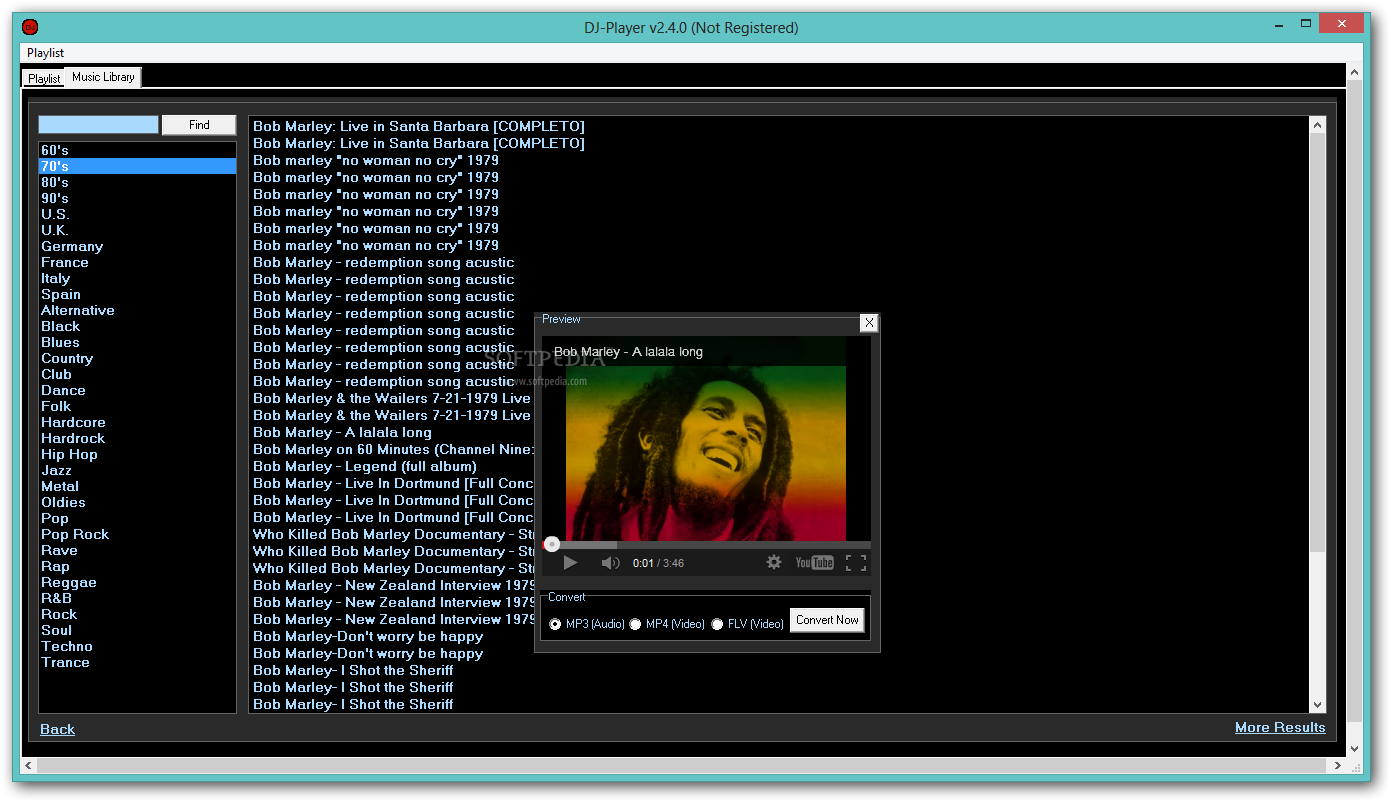
Task: Close the Preview panel
Action: pyautogui.click(x=869, y=322)
